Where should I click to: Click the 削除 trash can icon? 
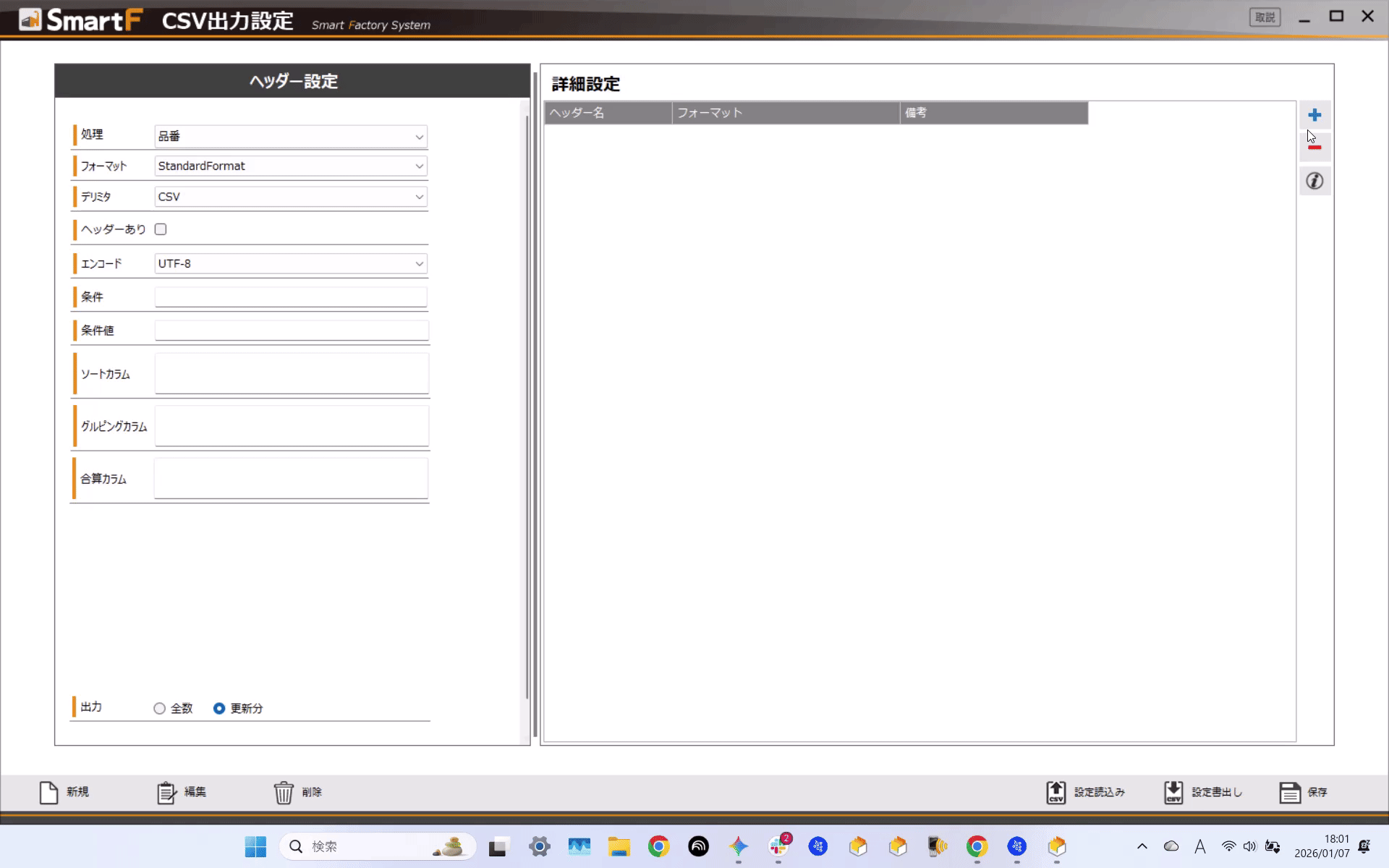284,792
